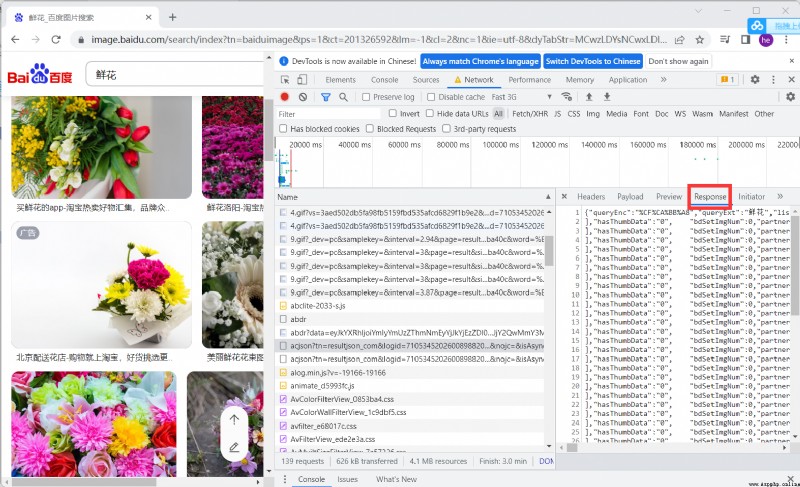Toggle the network filter funnel icon
This screenshot has width=800, height=487.
pyautogui.click(x=326, y=96)
